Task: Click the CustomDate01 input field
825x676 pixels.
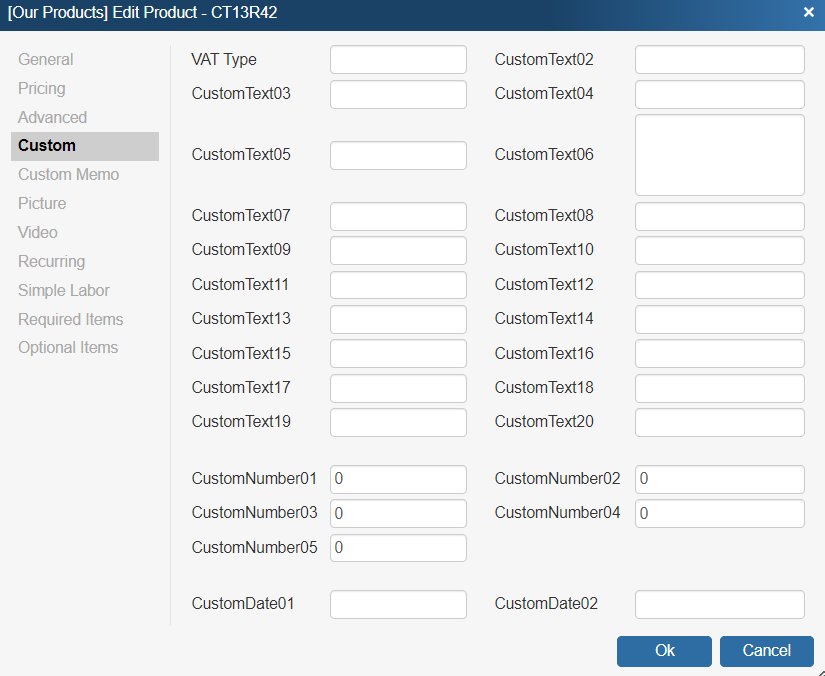Action: (x=398, y=605)
